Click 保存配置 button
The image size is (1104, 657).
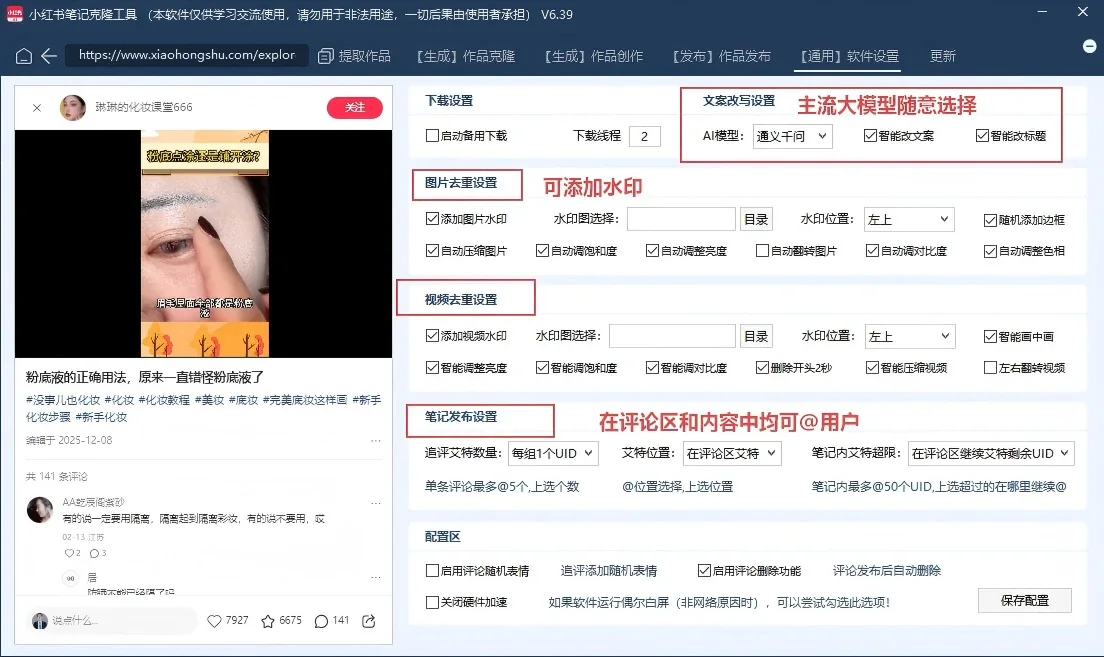1024,601
